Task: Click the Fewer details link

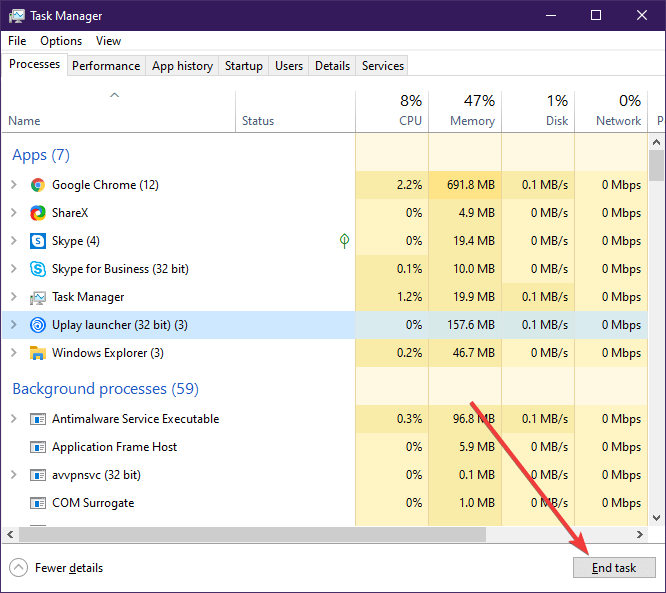Action: point(69,568)
